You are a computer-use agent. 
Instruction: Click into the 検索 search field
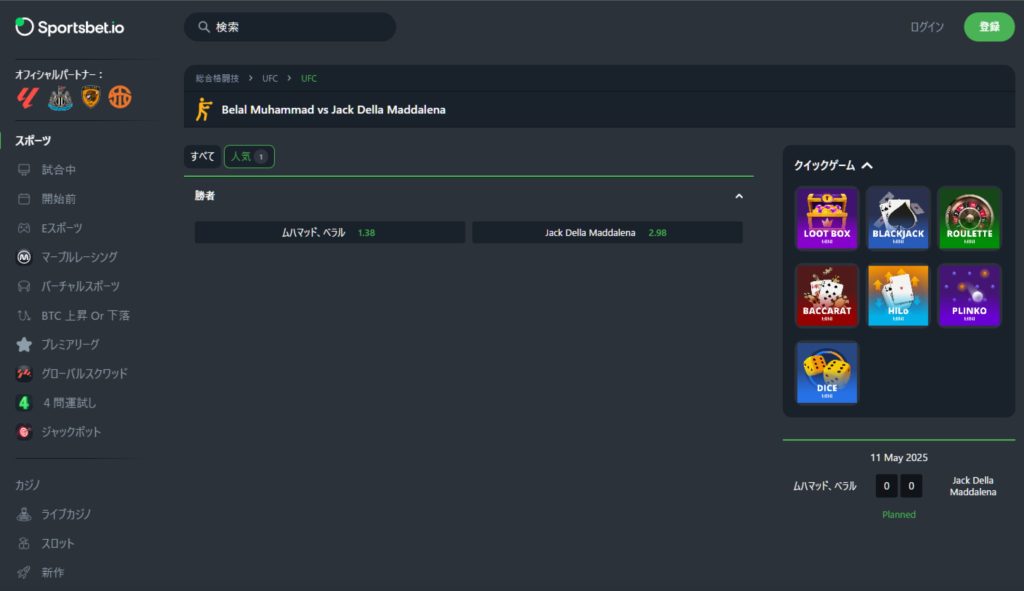(x=290, y=27)
